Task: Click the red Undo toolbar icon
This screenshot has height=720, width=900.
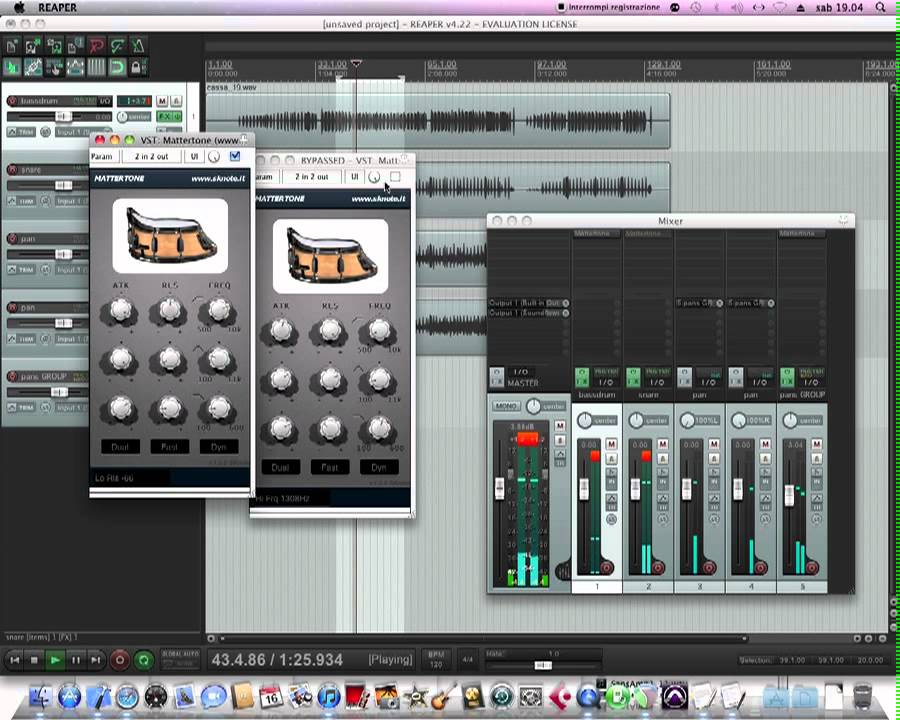Action: pyautogui.click(x=96, y=46)
